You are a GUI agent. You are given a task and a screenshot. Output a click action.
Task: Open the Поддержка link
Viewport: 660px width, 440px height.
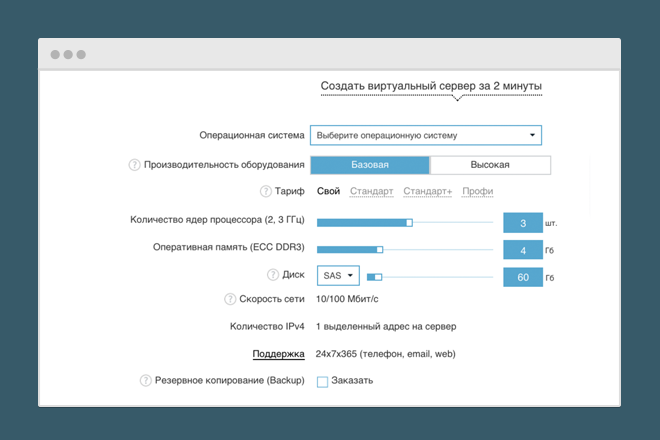point(278,353)
